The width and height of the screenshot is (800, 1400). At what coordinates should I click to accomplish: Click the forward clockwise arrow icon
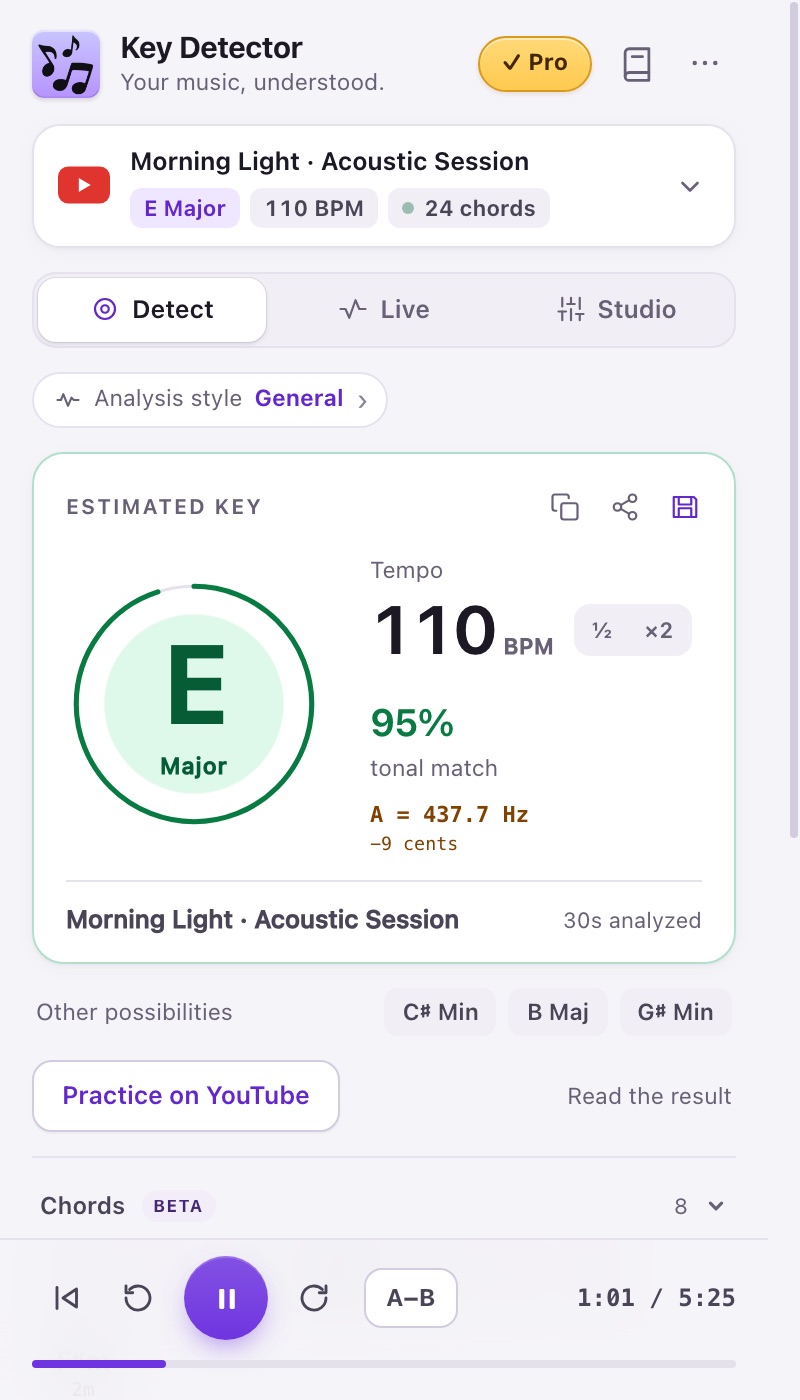[314, 1298]
